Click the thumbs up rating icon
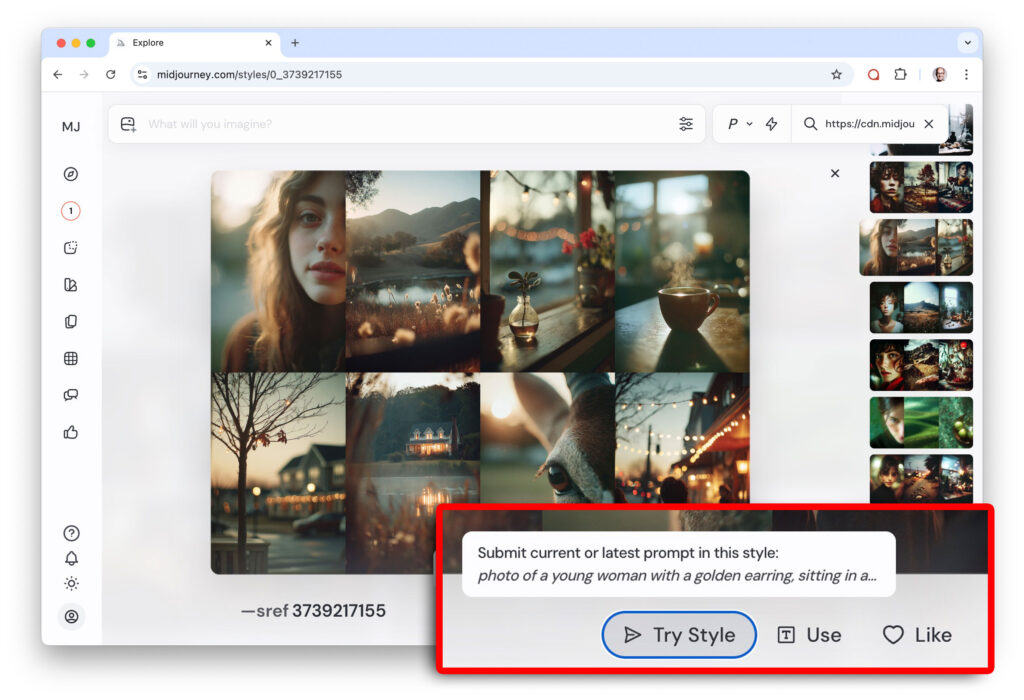 click(x=71, y=432)
